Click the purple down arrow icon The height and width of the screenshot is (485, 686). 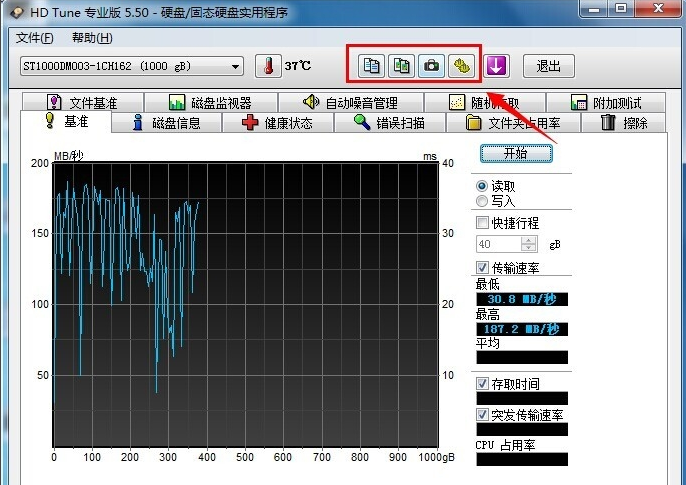(497, 66)
